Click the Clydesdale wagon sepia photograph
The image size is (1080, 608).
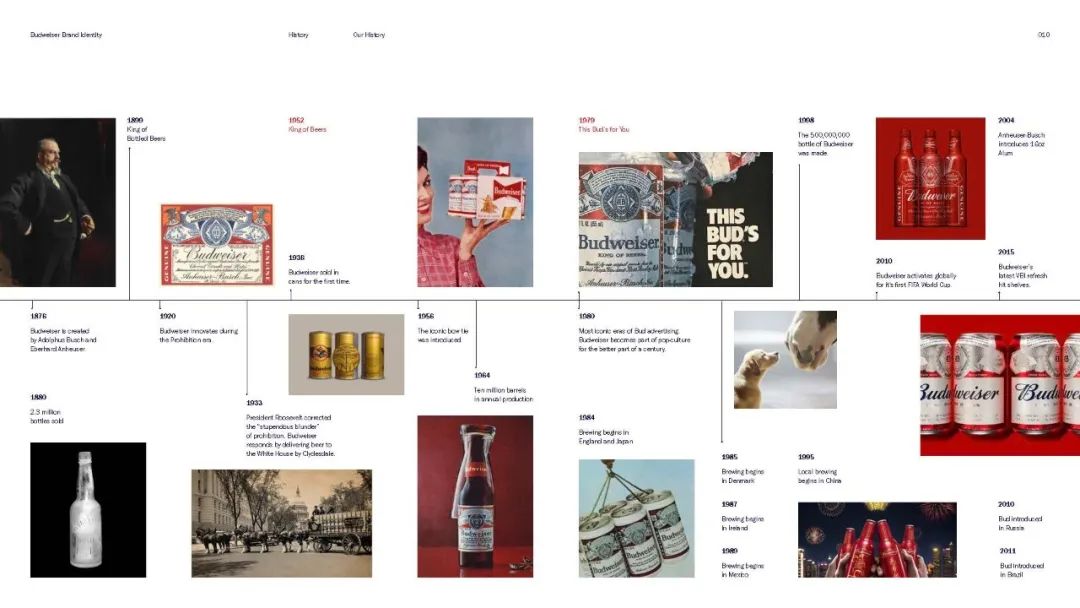282,523
